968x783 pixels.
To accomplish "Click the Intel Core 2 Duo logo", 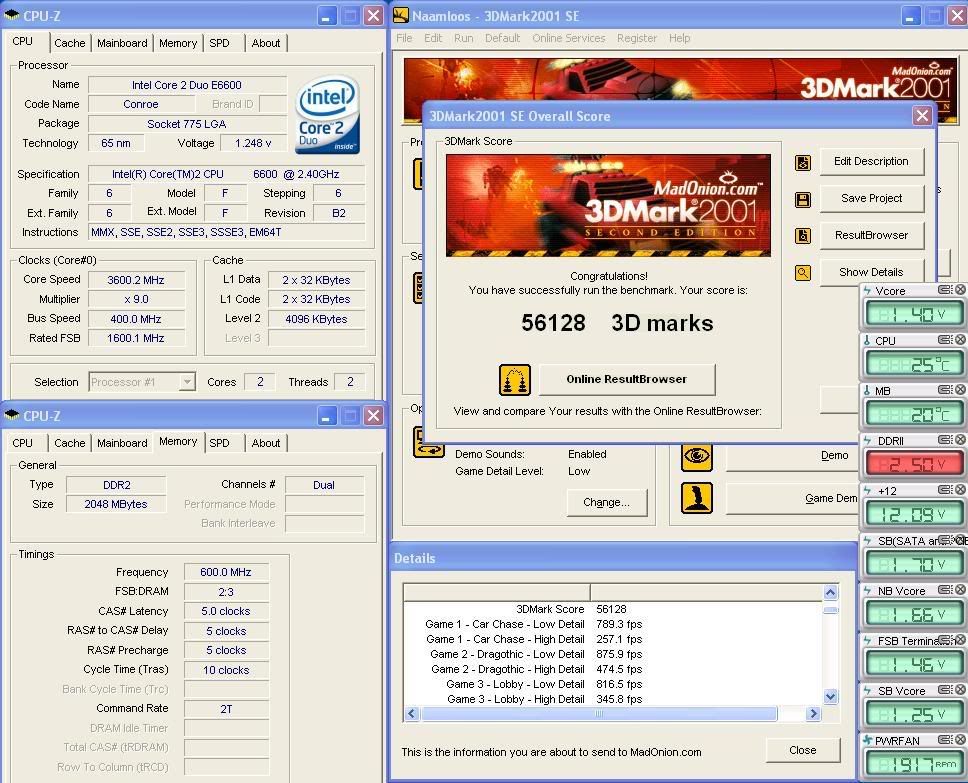I will coord(327,115).
